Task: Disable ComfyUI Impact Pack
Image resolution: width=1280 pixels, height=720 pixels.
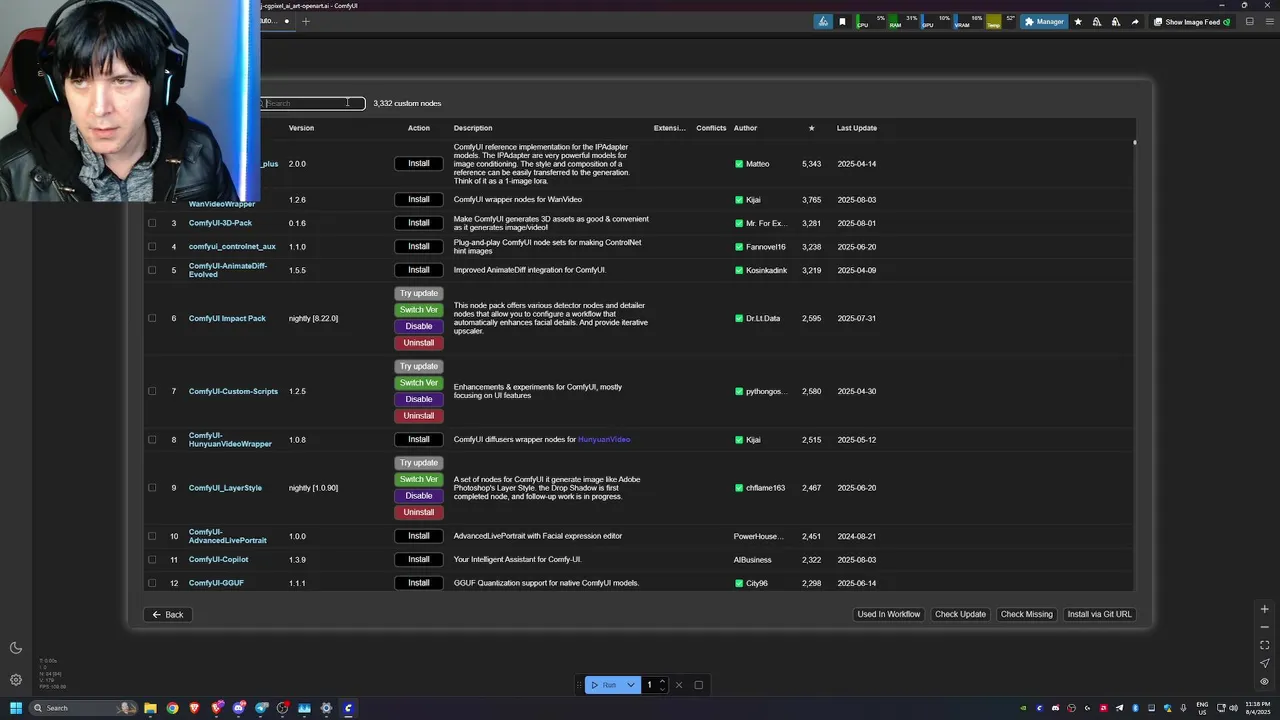Action: (419, 326)
